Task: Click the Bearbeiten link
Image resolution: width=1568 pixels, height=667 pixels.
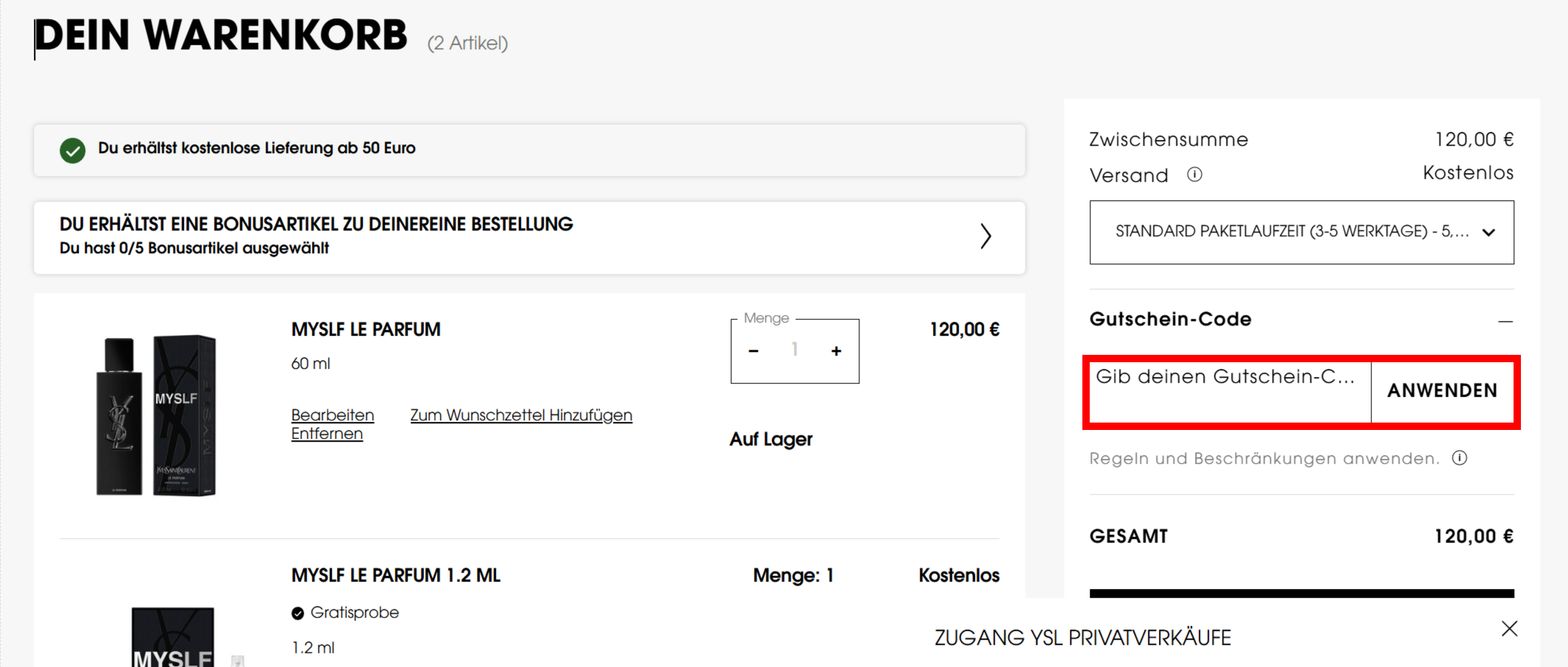Action: 333,415
